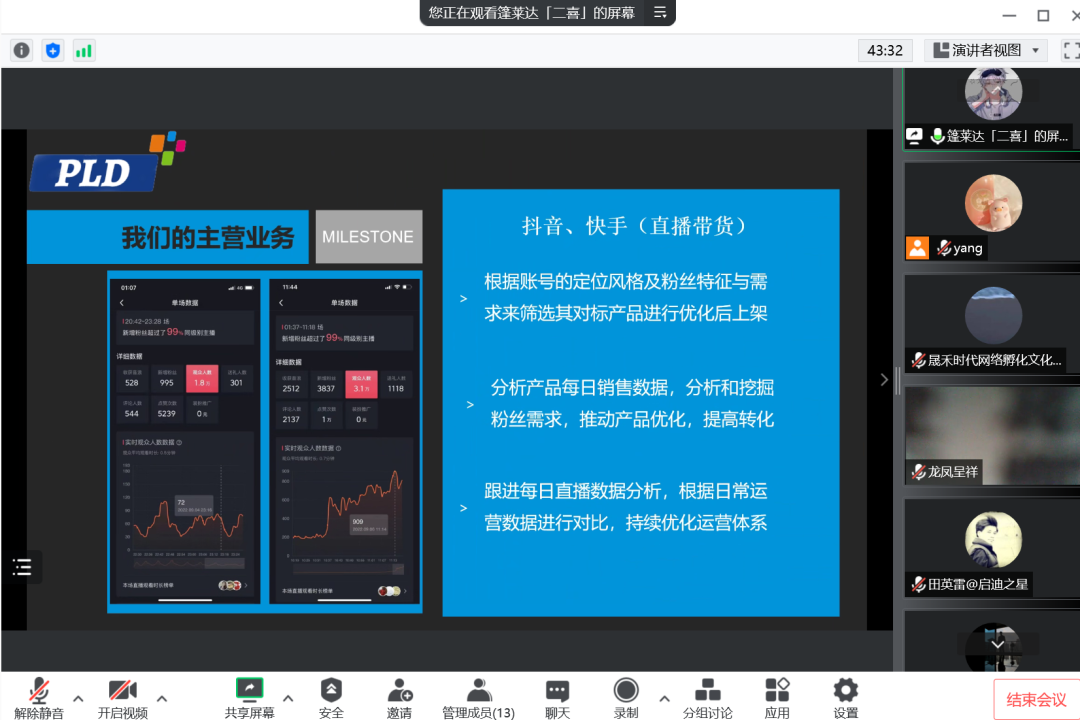Open the 应用 apps panel
This screenshot has width=1080, height=720.
click(x=777, y=698)
